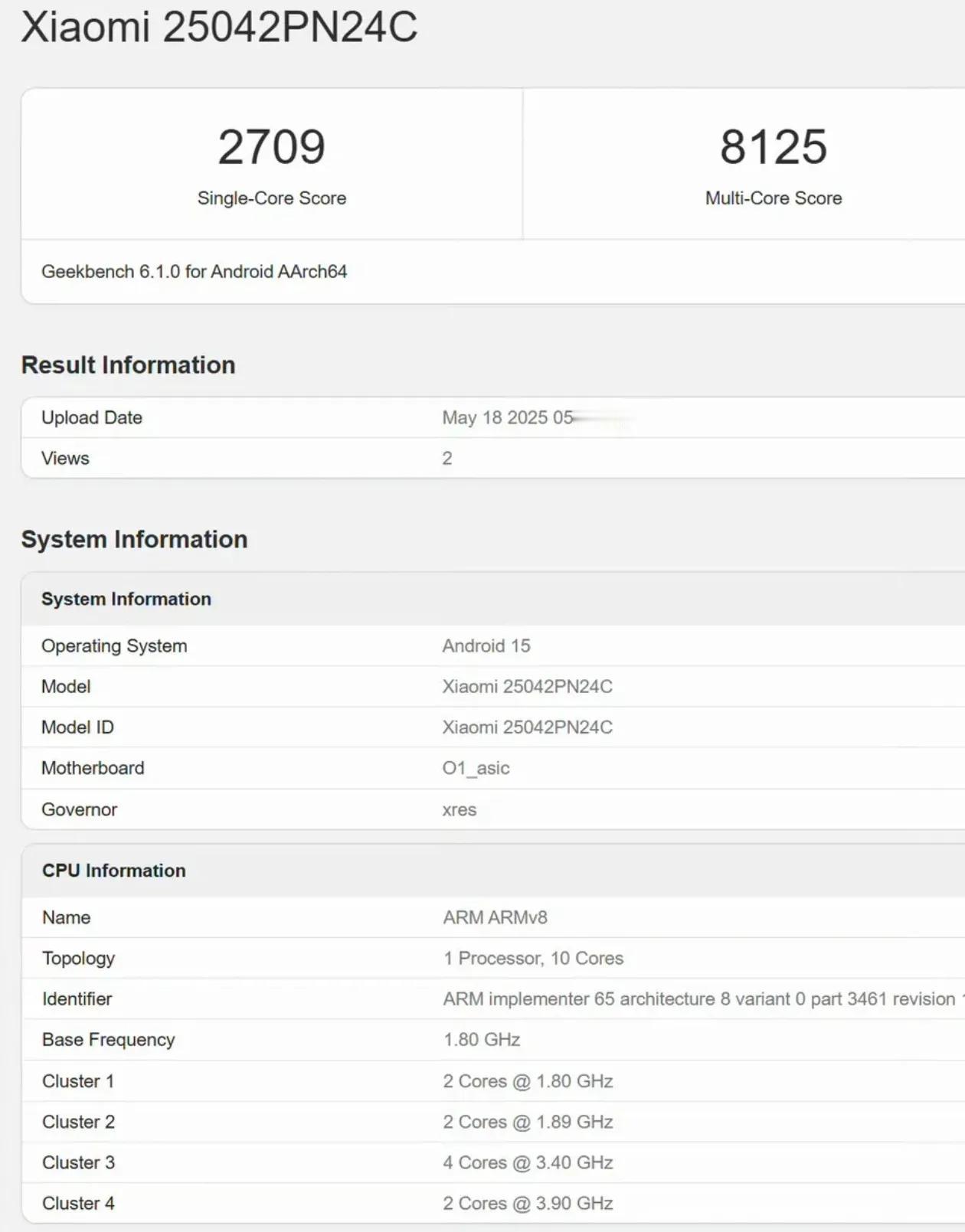965x1232 pixels.
Task: Click the 1 Processor, 10 Cores value
Action: coord(533,958)
